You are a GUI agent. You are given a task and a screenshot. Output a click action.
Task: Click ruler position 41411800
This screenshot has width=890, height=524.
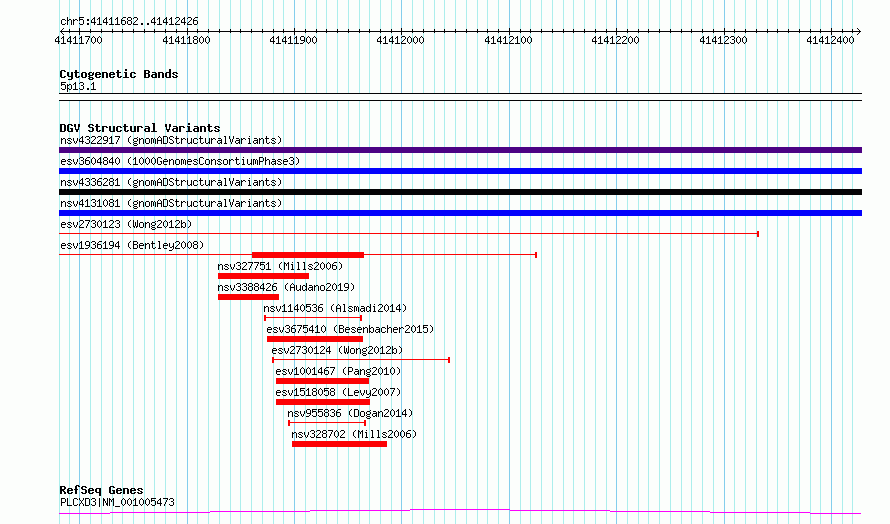pyautogui.click(x=186, y=40)
